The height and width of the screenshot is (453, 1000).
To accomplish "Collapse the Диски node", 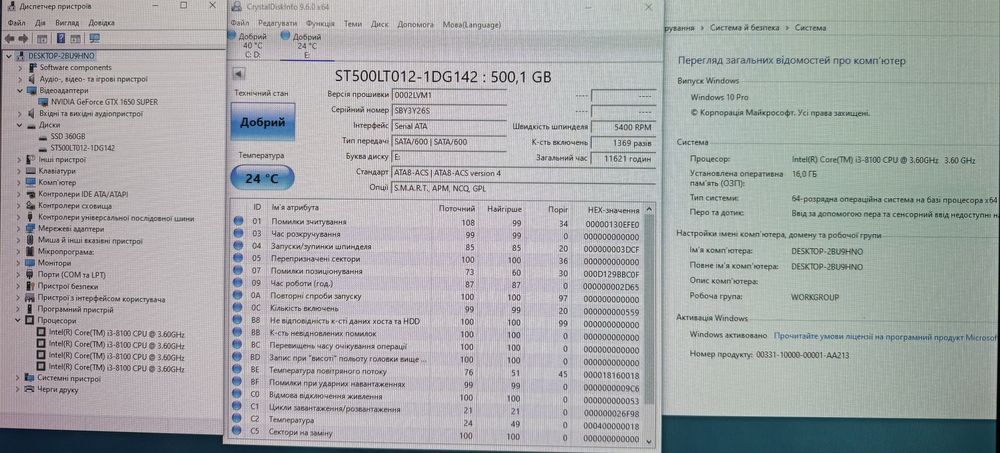I will (20, 126).
